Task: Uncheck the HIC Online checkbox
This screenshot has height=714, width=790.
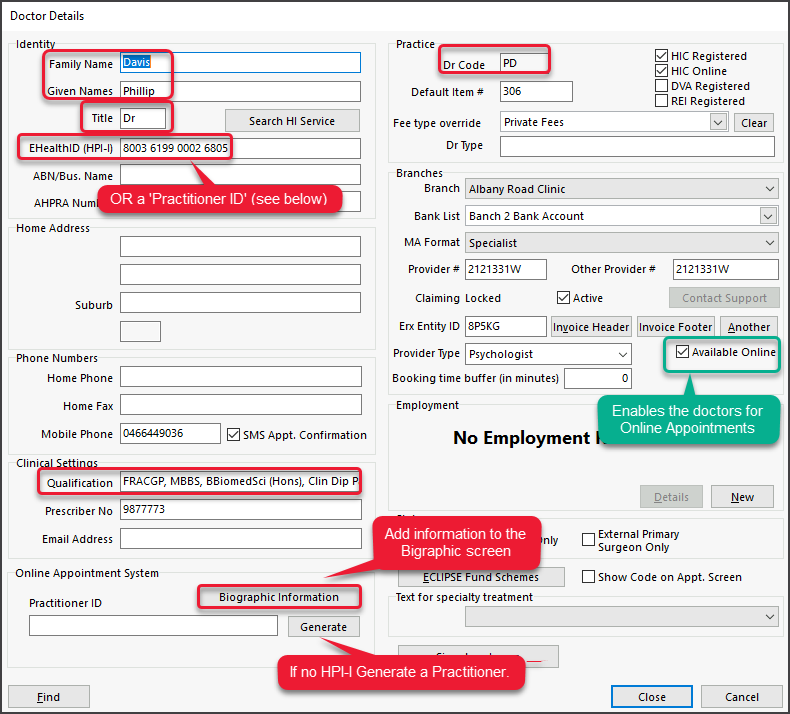Action: (x=662, y=71)
